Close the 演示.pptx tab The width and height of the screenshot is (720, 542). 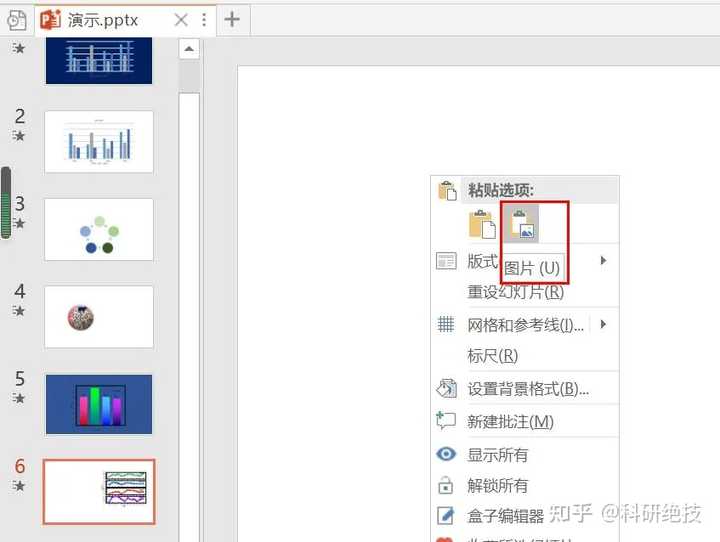click(x=181, y=20)
